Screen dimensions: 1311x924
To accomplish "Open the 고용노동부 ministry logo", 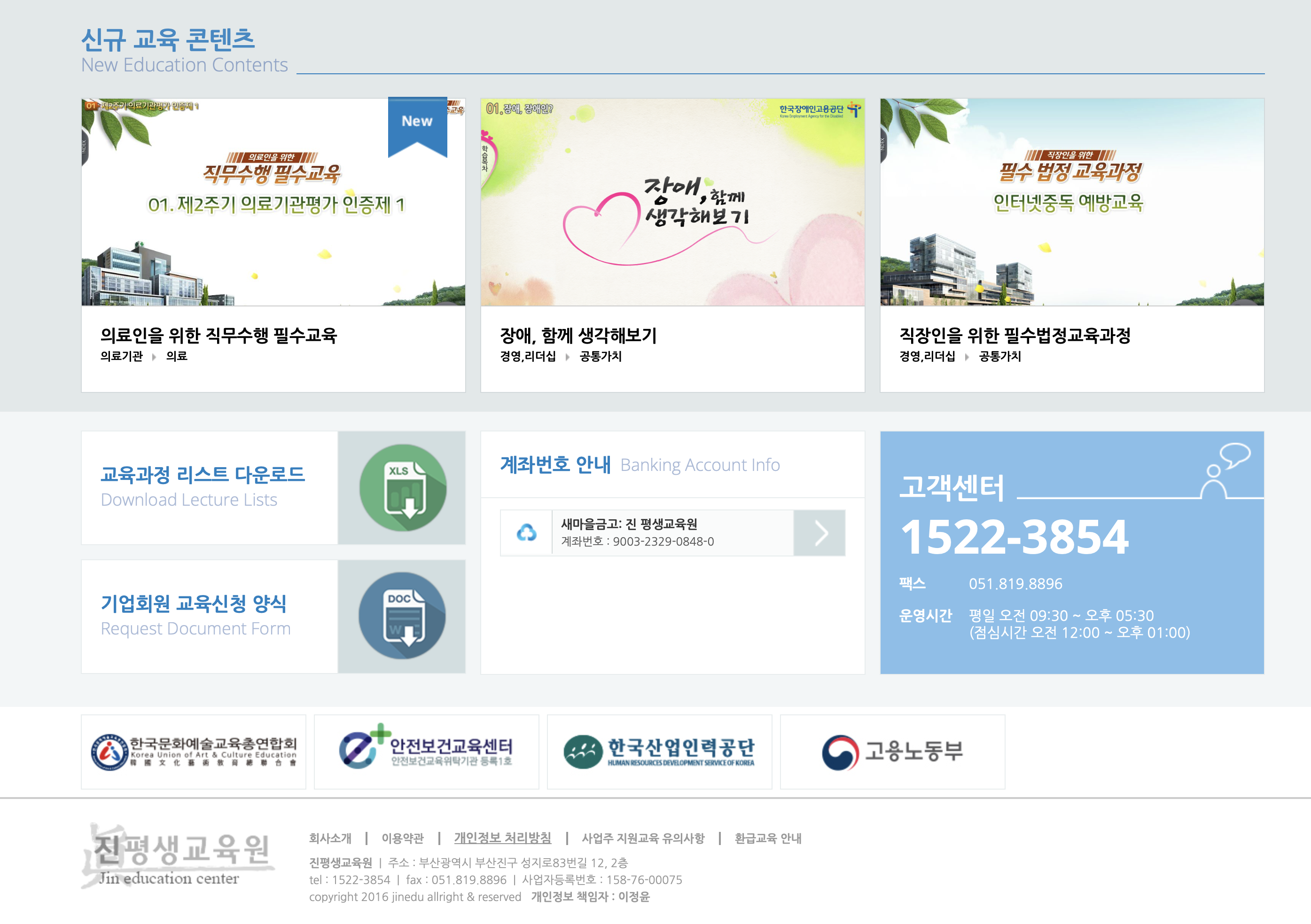I will click(892, 752).
